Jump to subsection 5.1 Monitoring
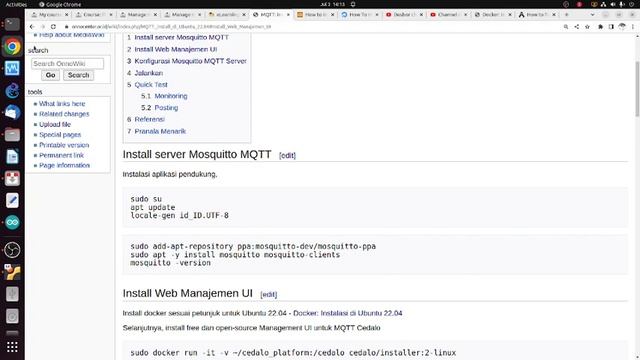 coord(171,96)
